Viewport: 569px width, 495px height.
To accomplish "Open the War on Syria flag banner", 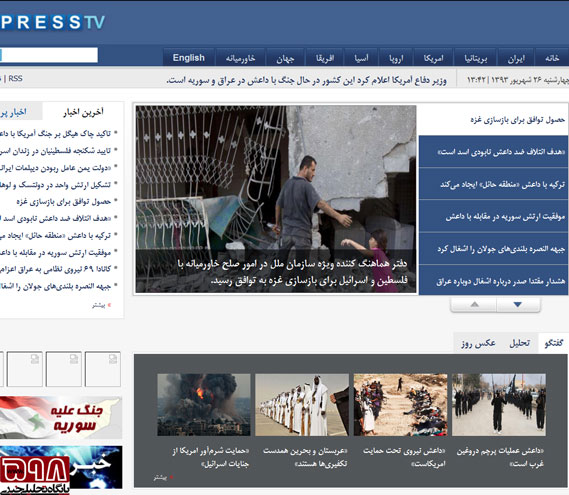I will (61, 417).
